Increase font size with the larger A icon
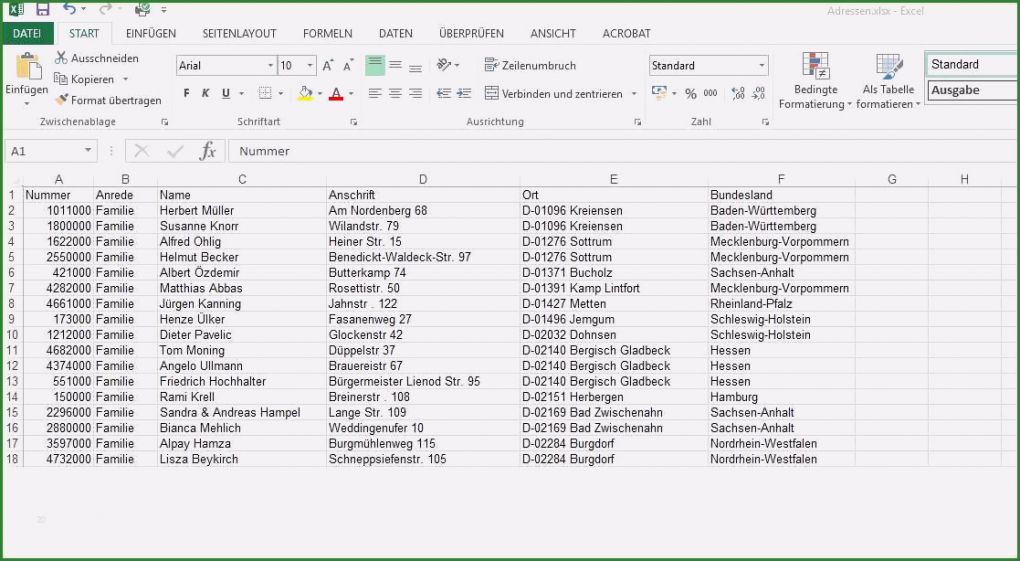The width and height of the screenshot is (1020, 561). point(328,66)
